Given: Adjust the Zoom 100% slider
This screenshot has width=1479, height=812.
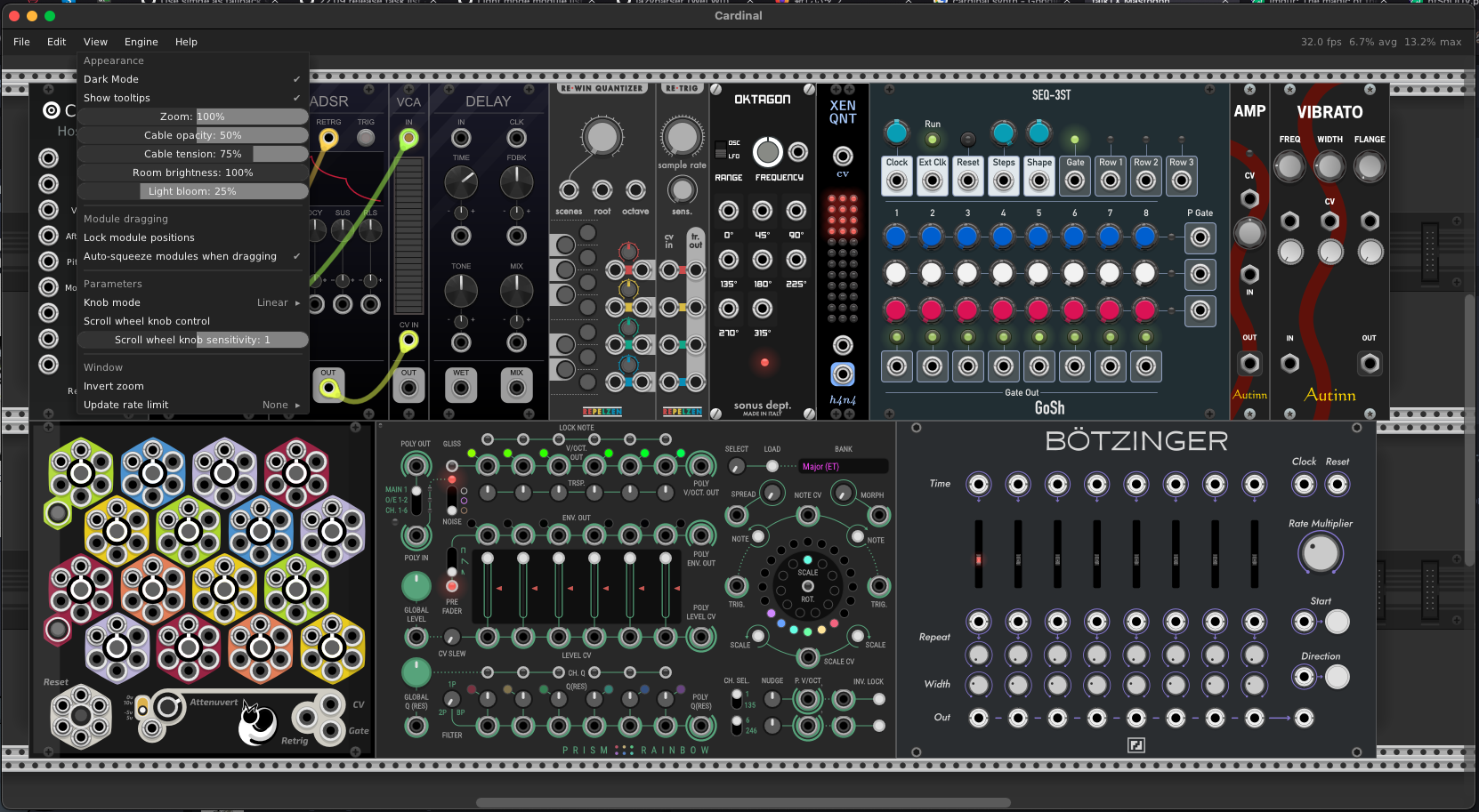Looking at the screenshot, I should (x=192, y=117).
